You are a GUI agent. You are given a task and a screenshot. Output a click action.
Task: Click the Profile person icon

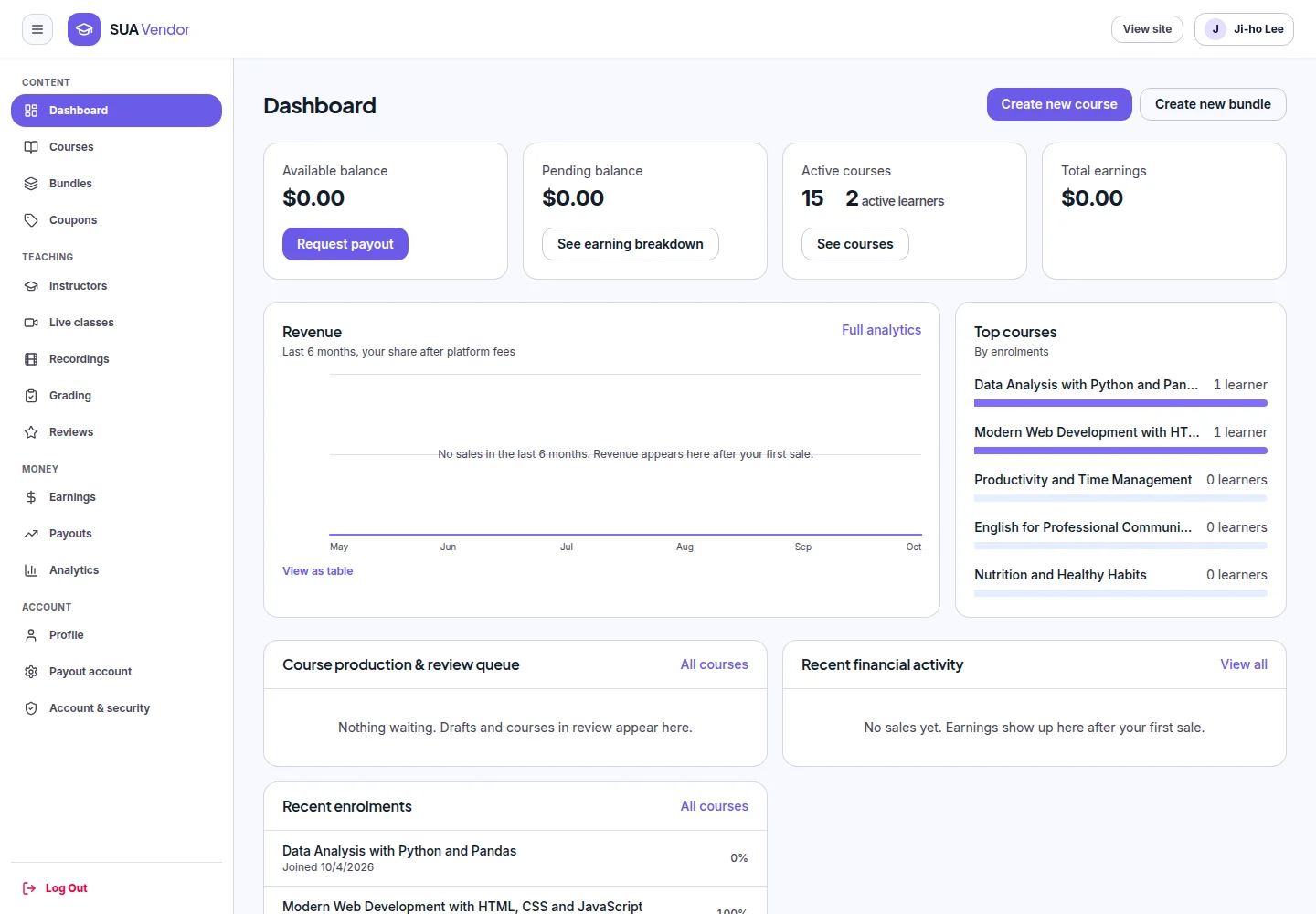(x=31, y=635)
